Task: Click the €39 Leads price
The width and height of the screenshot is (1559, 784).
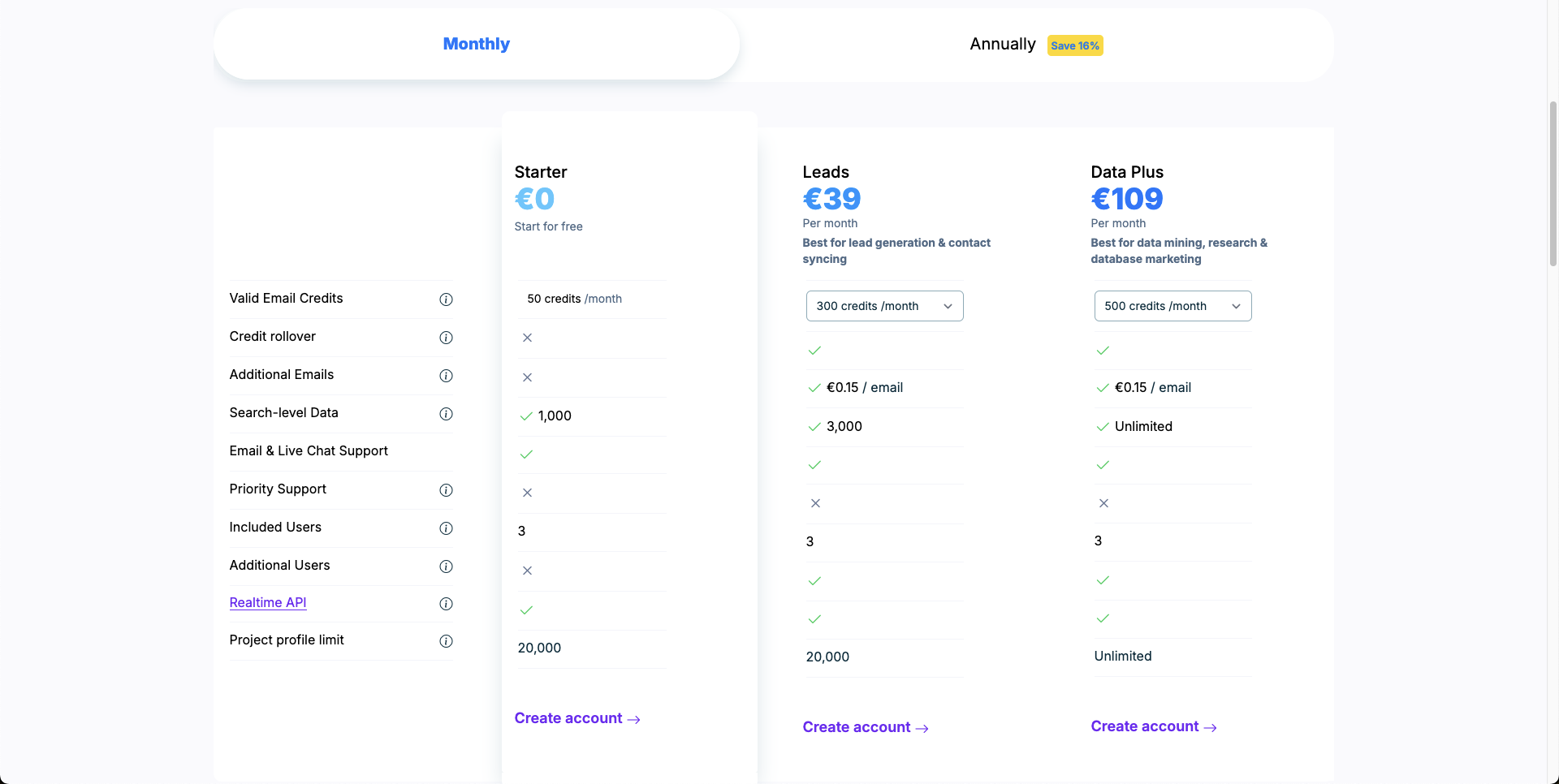Action: (831, 199)
